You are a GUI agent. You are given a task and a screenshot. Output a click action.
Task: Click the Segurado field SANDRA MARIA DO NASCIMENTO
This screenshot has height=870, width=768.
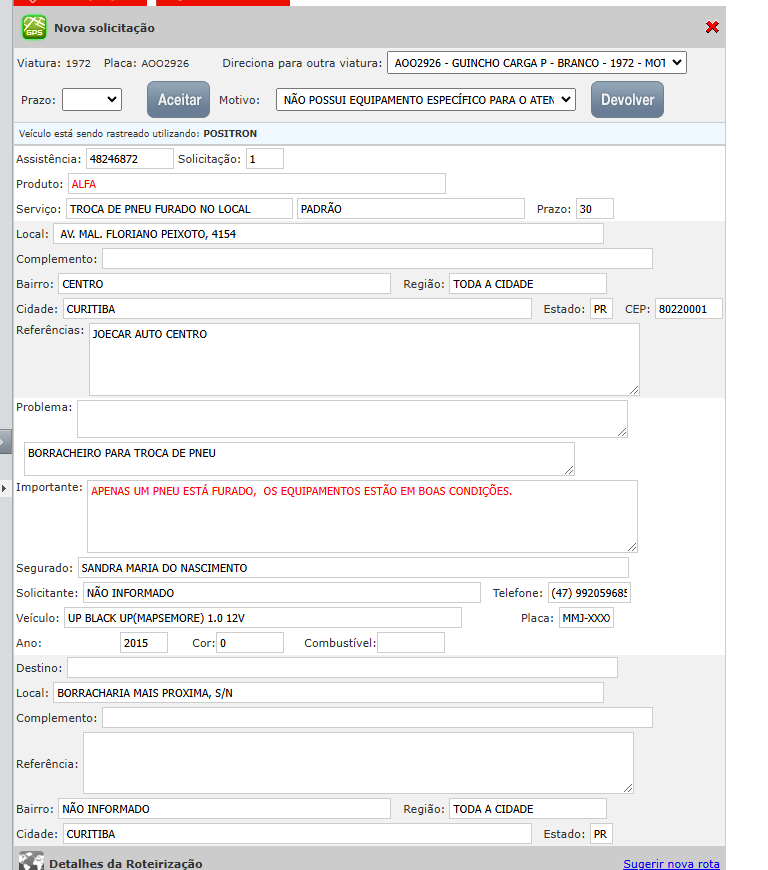click(353, 568)
